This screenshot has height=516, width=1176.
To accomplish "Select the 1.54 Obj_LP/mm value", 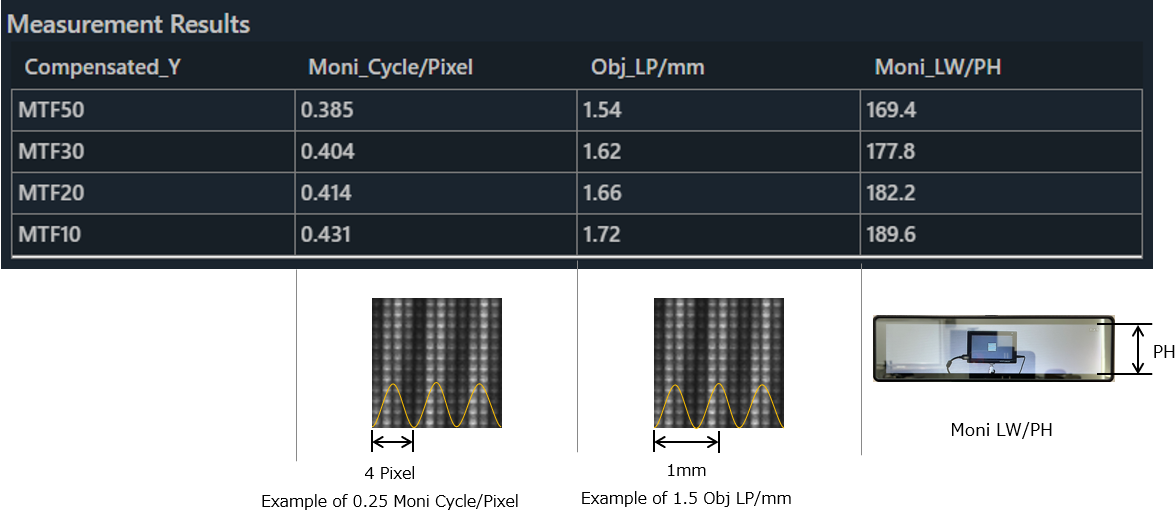I will [602, 111].
